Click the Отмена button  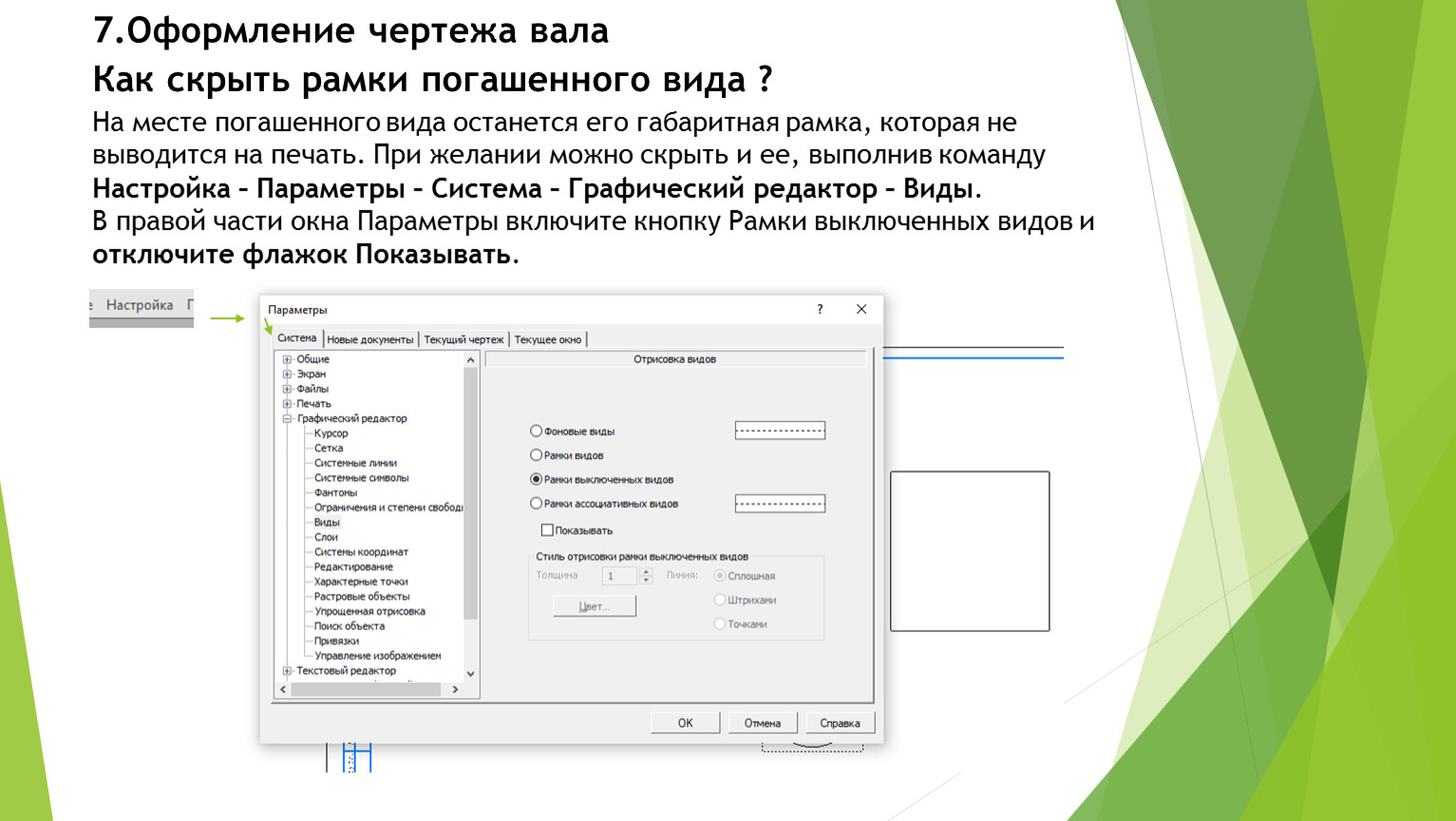[762, 723]
